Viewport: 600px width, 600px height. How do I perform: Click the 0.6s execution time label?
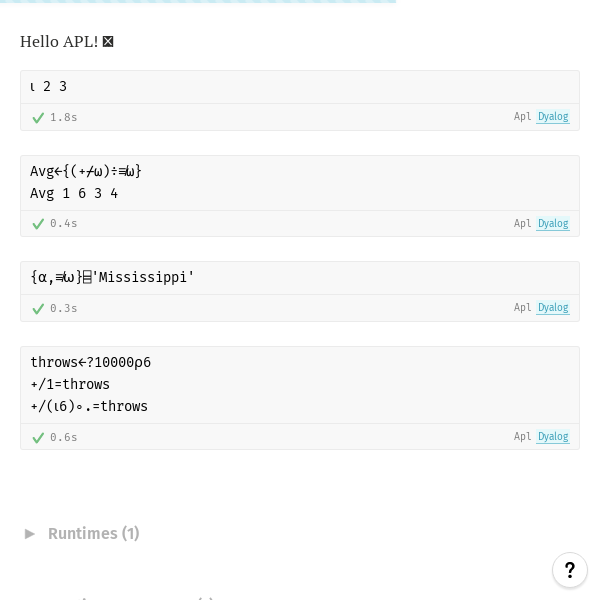coord(64,437)
